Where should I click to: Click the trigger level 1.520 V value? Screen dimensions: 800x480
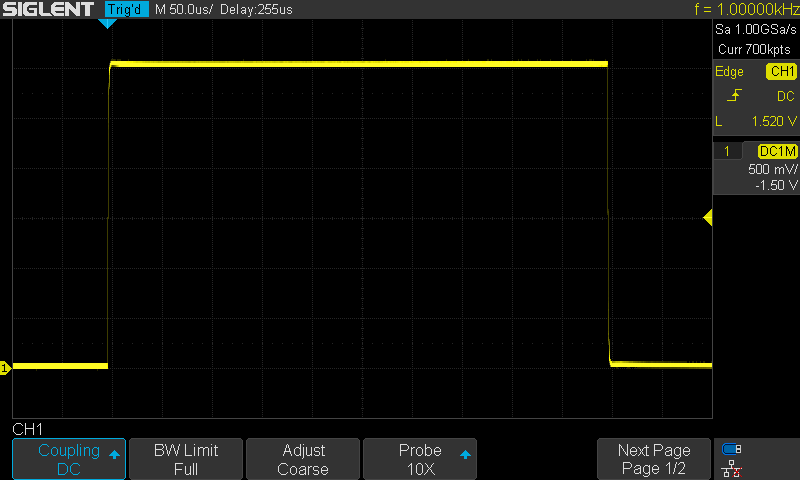pos(774,121)
